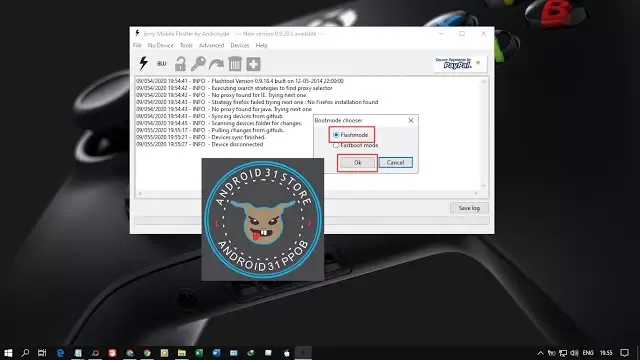640x360 pixels.
Task: Open Task View from the taskbar
Action: point(42,353)
